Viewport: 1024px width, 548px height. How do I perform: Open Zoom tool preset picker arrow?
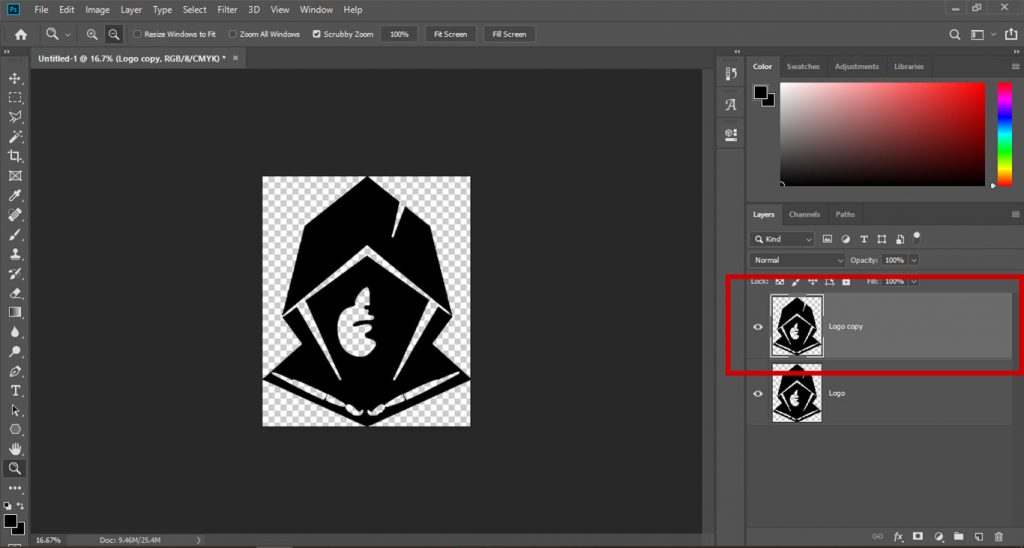[x=67, y=35]
